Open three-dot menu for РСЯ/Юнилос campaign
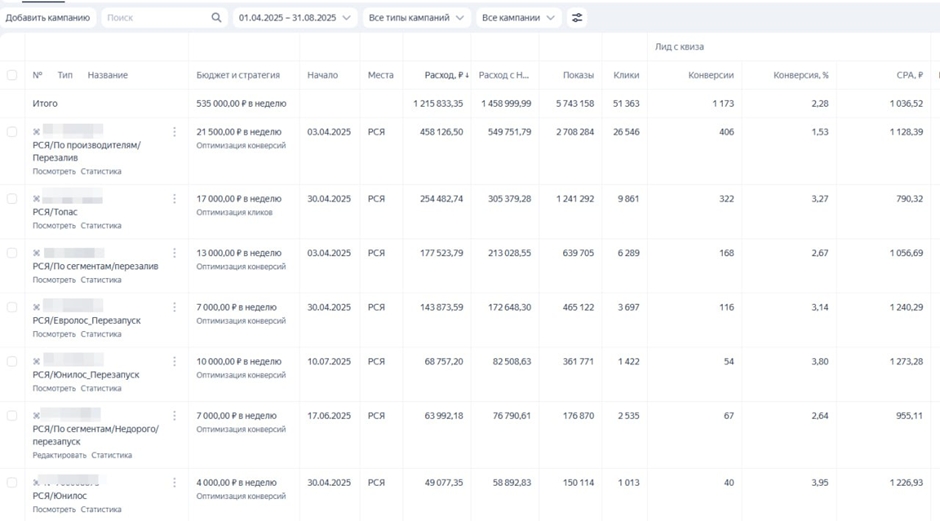 click(x=174, y=483)
